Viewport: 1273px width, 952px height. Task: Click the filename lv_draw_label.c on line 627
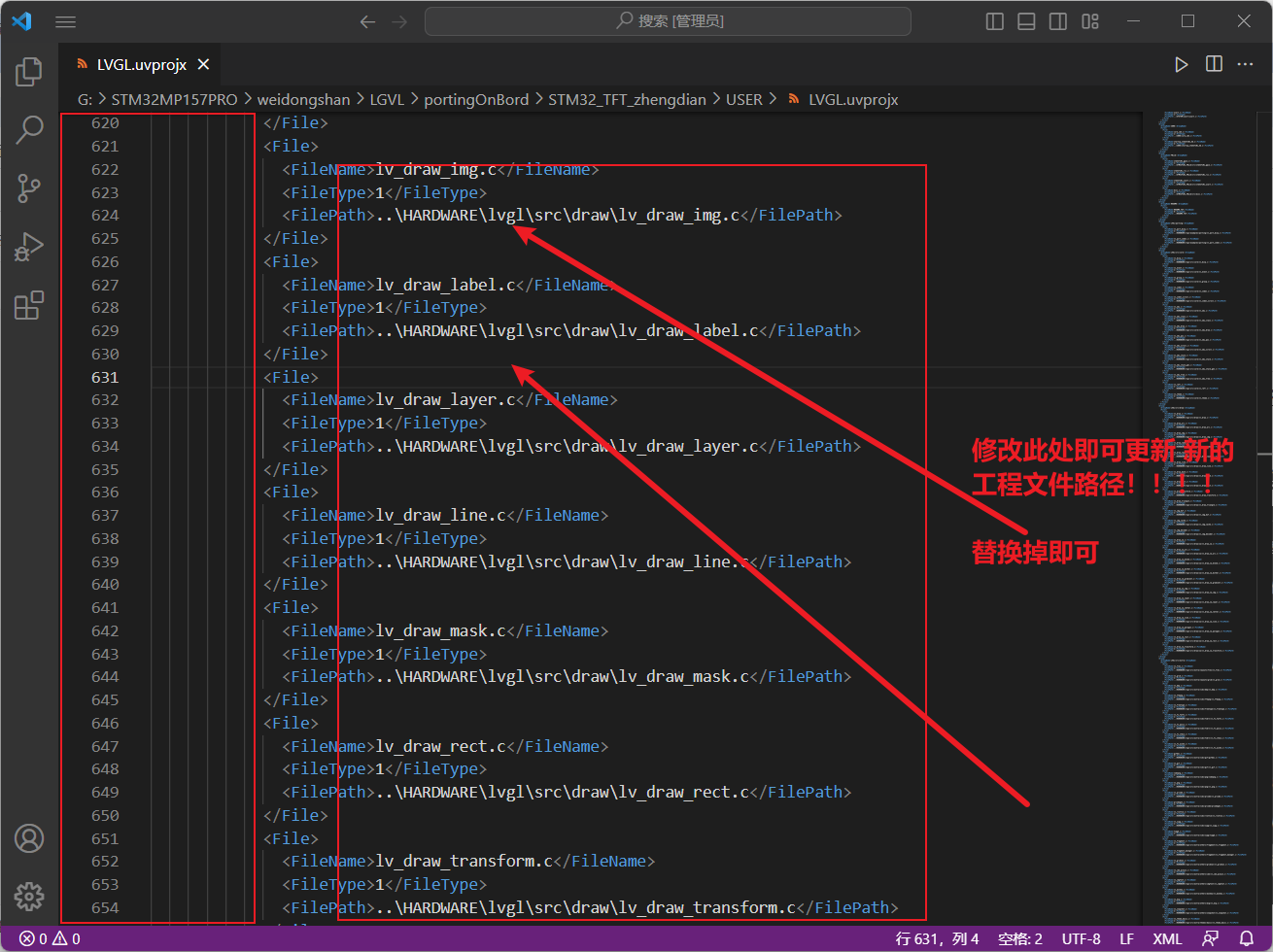[x=445, y=285]
